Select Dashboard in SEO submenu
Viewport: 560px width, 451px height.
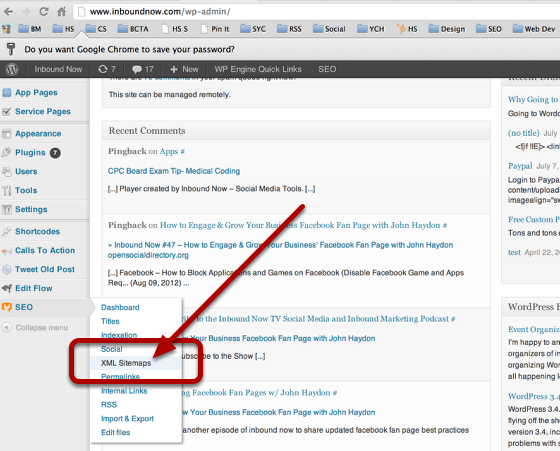[120, 307]
